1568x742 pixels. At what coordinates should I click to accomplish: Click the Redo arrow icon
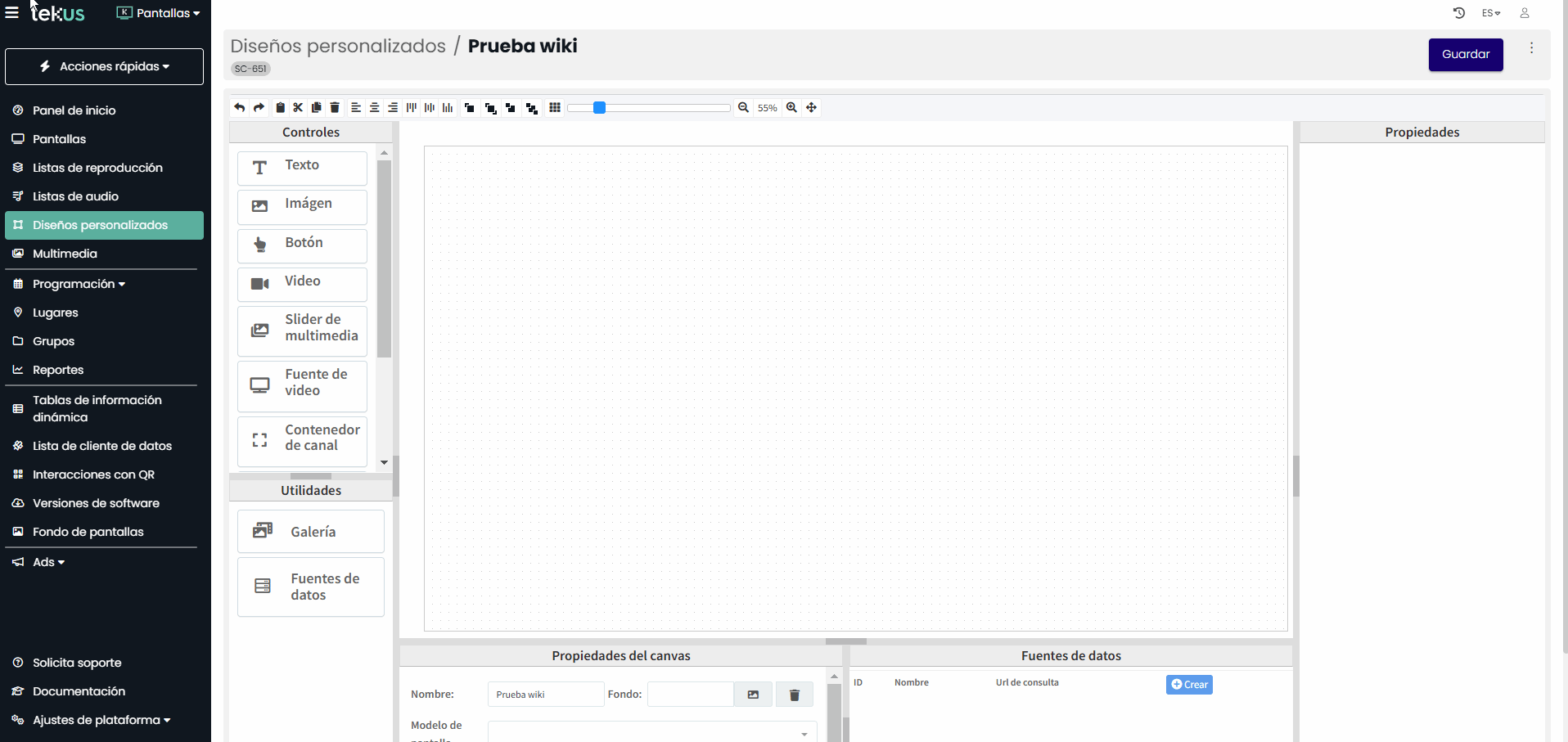pyautogui.click(x=259, y=107)
